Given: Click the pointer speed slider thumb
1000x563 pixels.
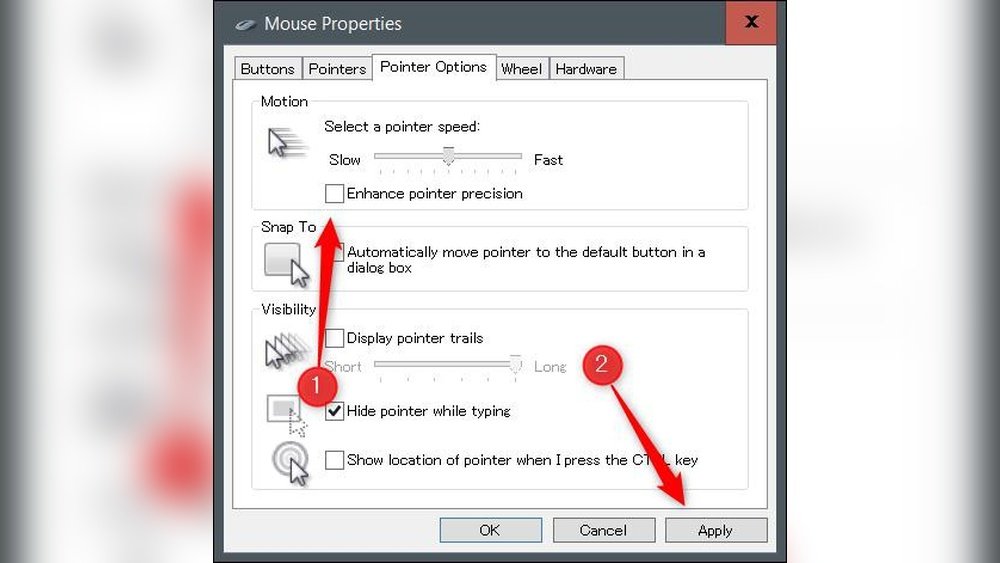Looking at the screenshot, I should click(449, 156).
